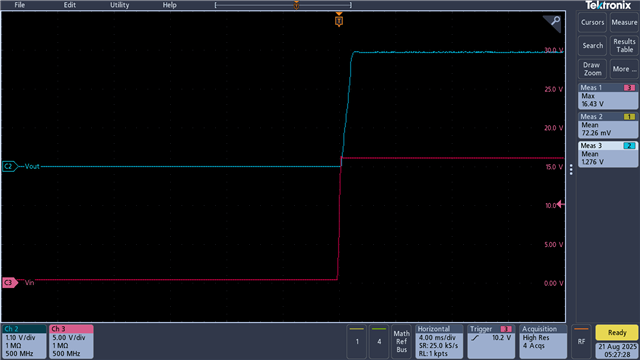Open the Utility menu
This screenshot has height=360, width=640.
120,5
